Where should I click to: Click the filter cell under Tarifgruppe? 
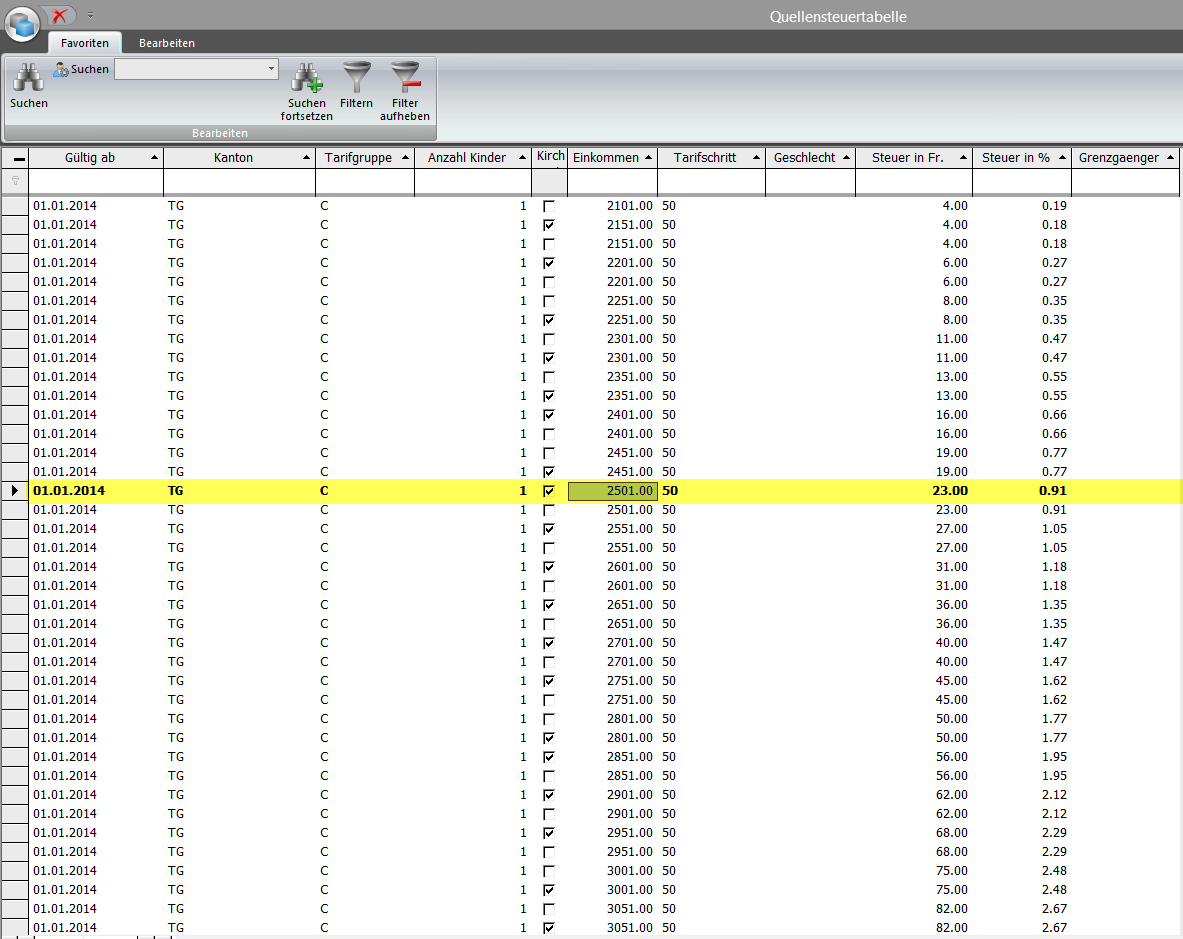click(x=364, y=181)
